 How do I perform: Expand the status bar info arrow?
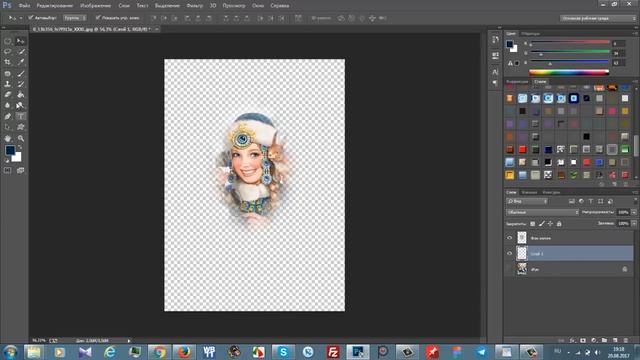(129, 340)
